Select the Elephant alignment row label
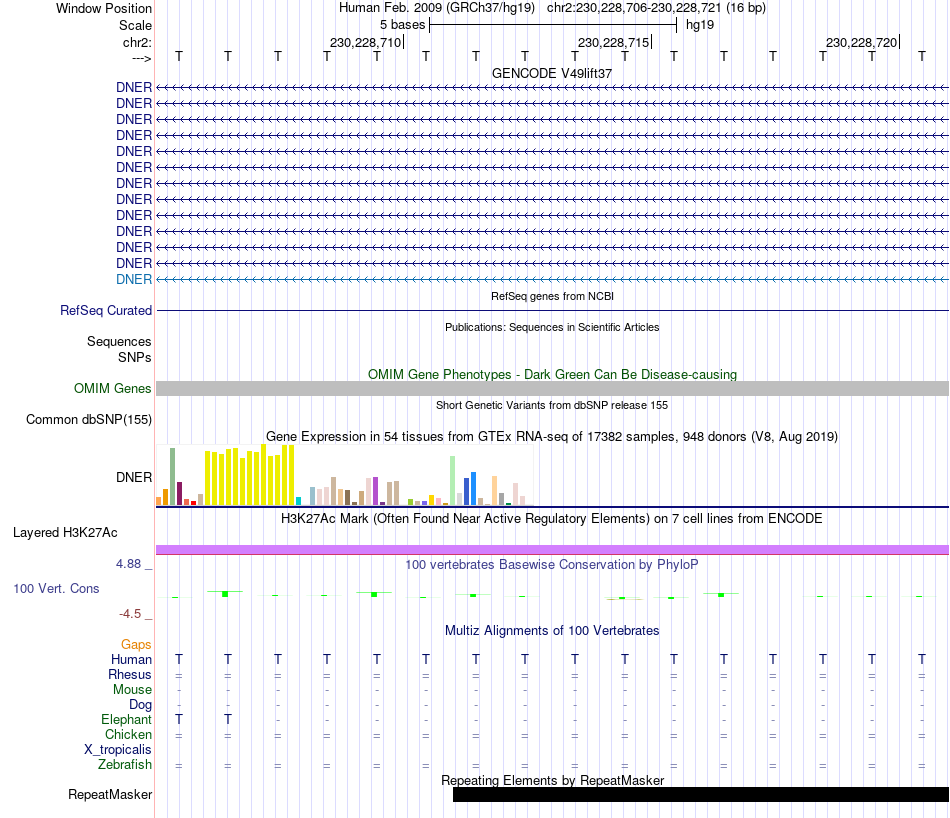Screen dimensions: 950x818 (x=127, y=719)
